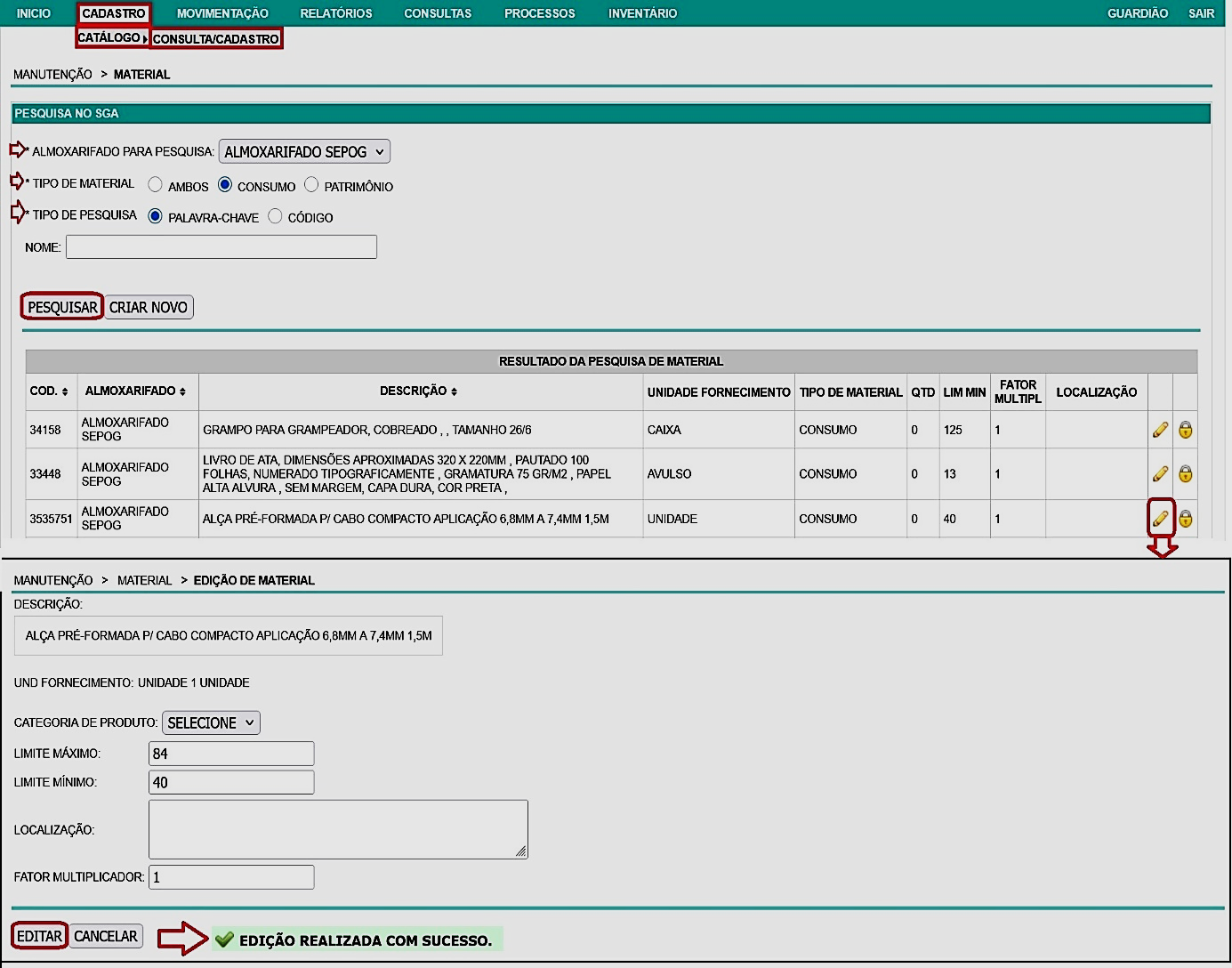The width and height of the screenshot is (1232, 968).
Task: Sort results by ALMOXARIFADO column arrows
Action: coord(182,391)
